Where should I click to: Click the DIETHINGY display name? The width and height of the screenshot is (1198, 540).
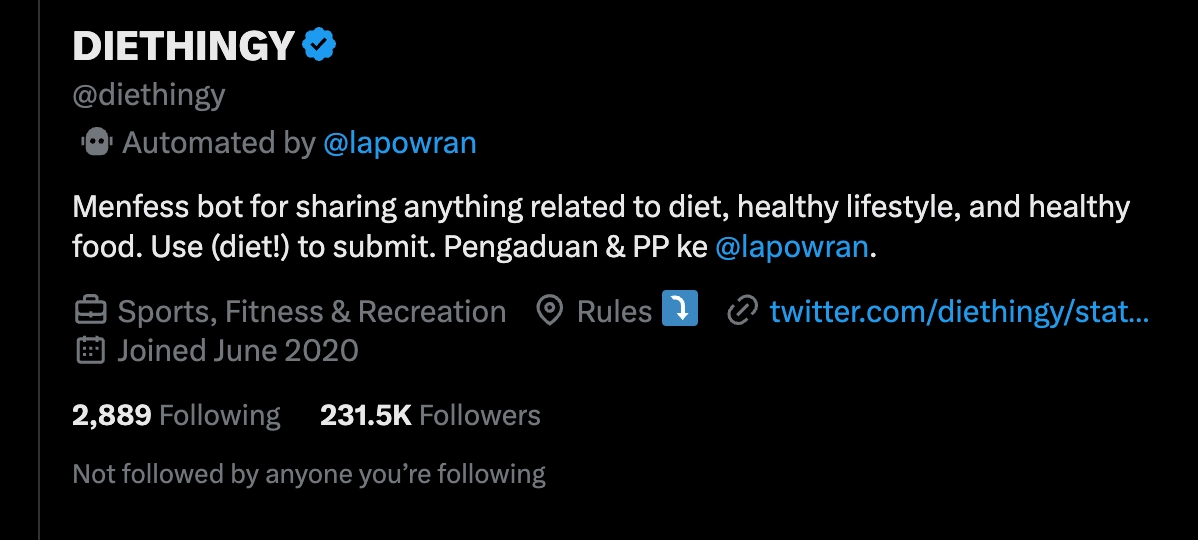tap(183, 46)
